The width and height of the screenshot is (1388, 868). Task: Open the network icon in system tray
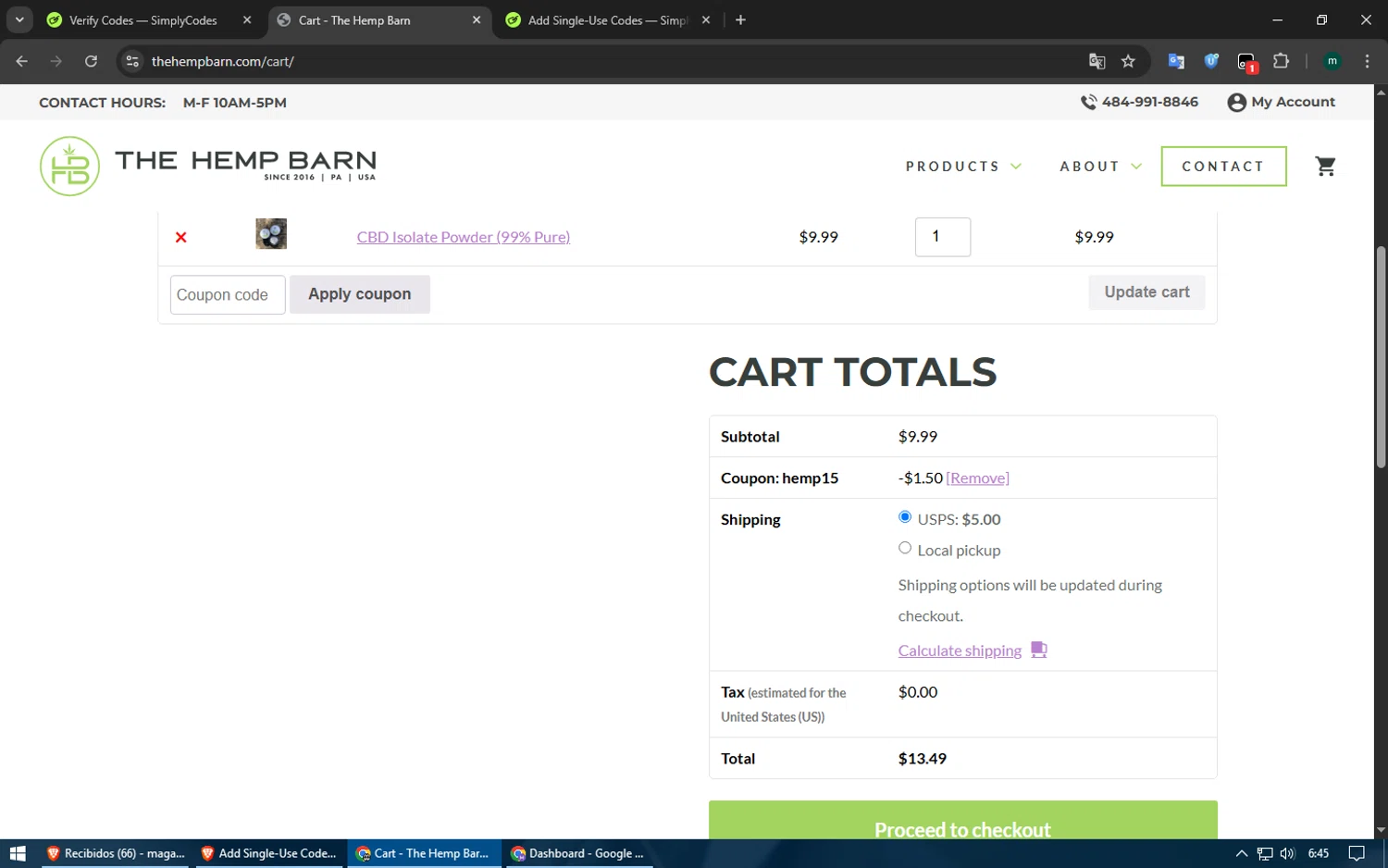click(x=1265, y=853)
